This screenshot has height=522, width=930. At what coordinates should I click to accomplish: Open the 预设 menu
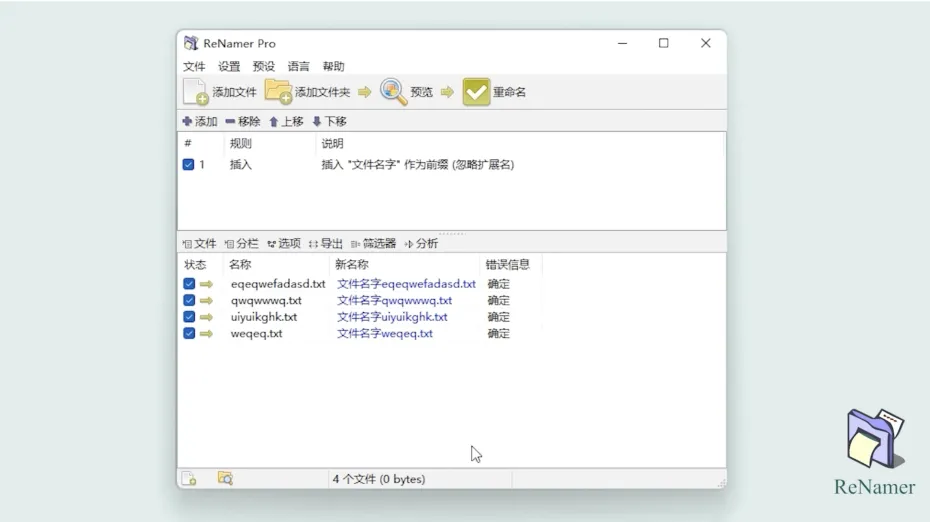(x=264, y=66)
